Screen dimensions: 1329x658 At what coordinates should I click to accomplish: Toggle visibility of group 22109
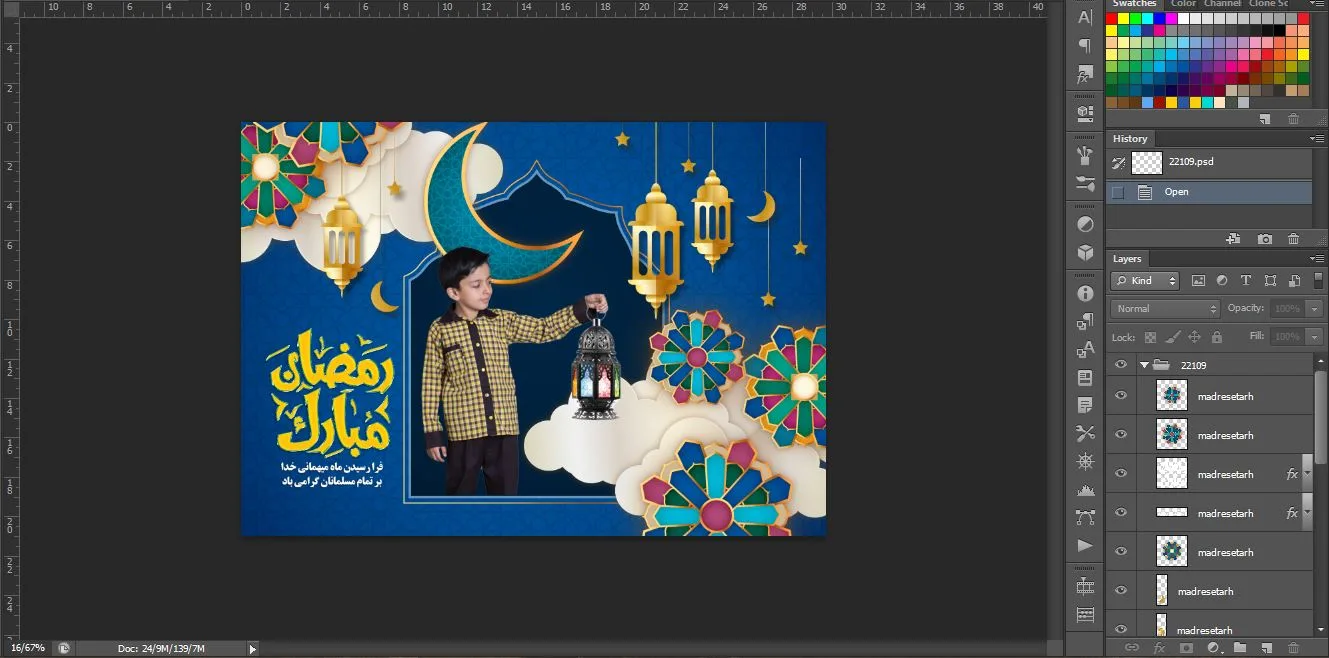click(1120, 365)
